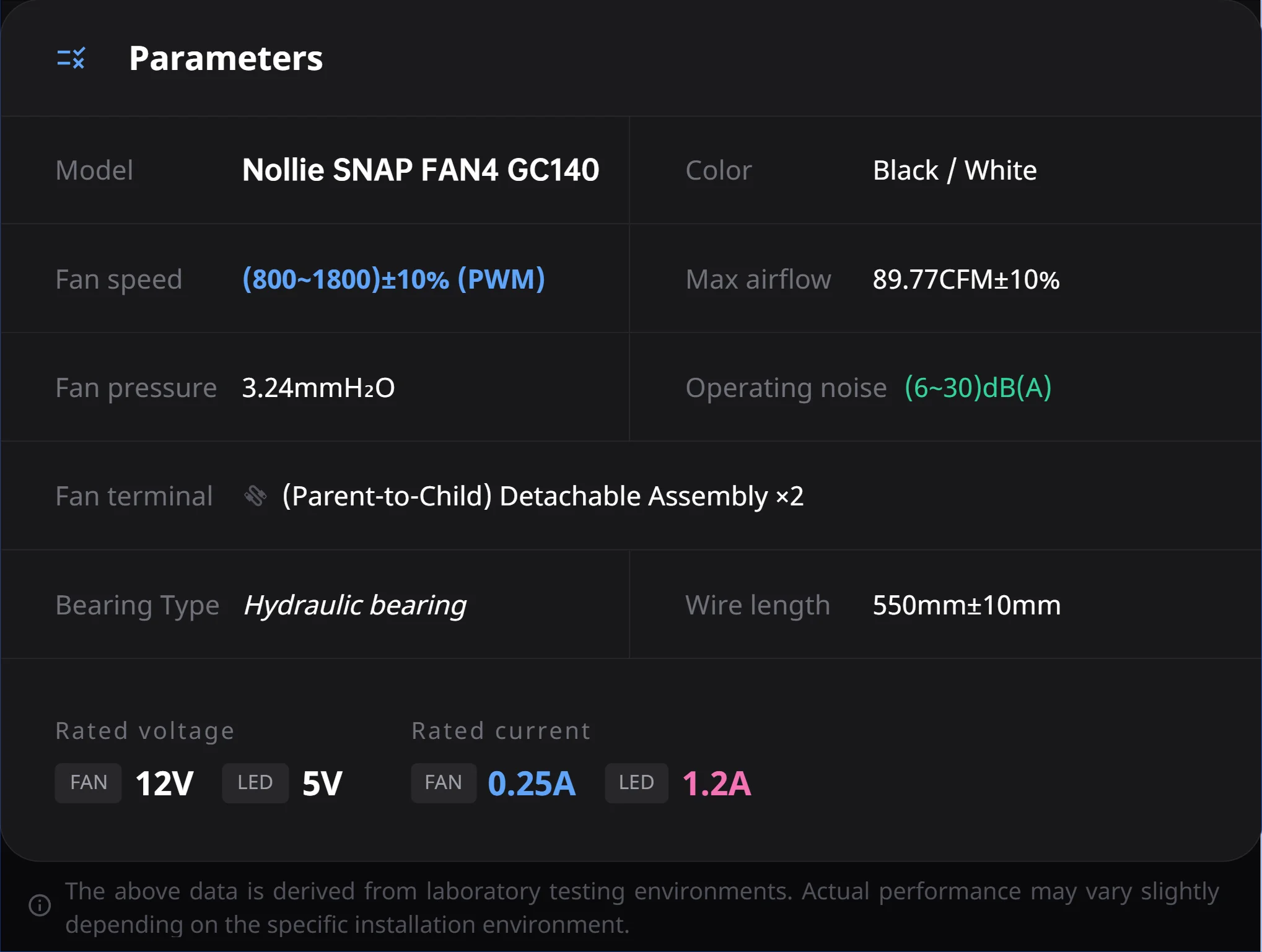Click the fan terminal connector icon
The width and height of the screenshot is (1262, 952).
255,496
